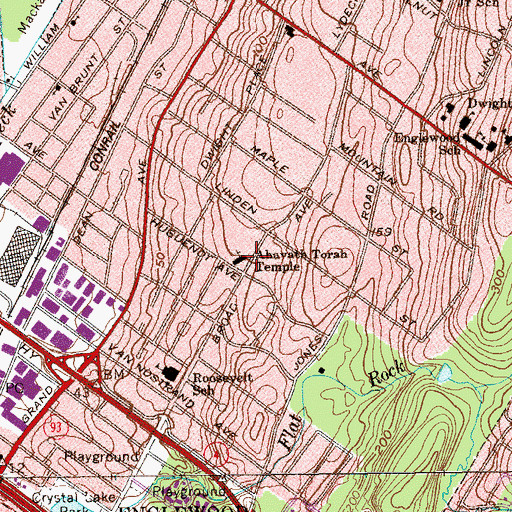The width and height of the screenshot is (512, 512).
Task: Click the 'VAN NOSTRAND' avenue label
Action: click(x=152, y=377)
